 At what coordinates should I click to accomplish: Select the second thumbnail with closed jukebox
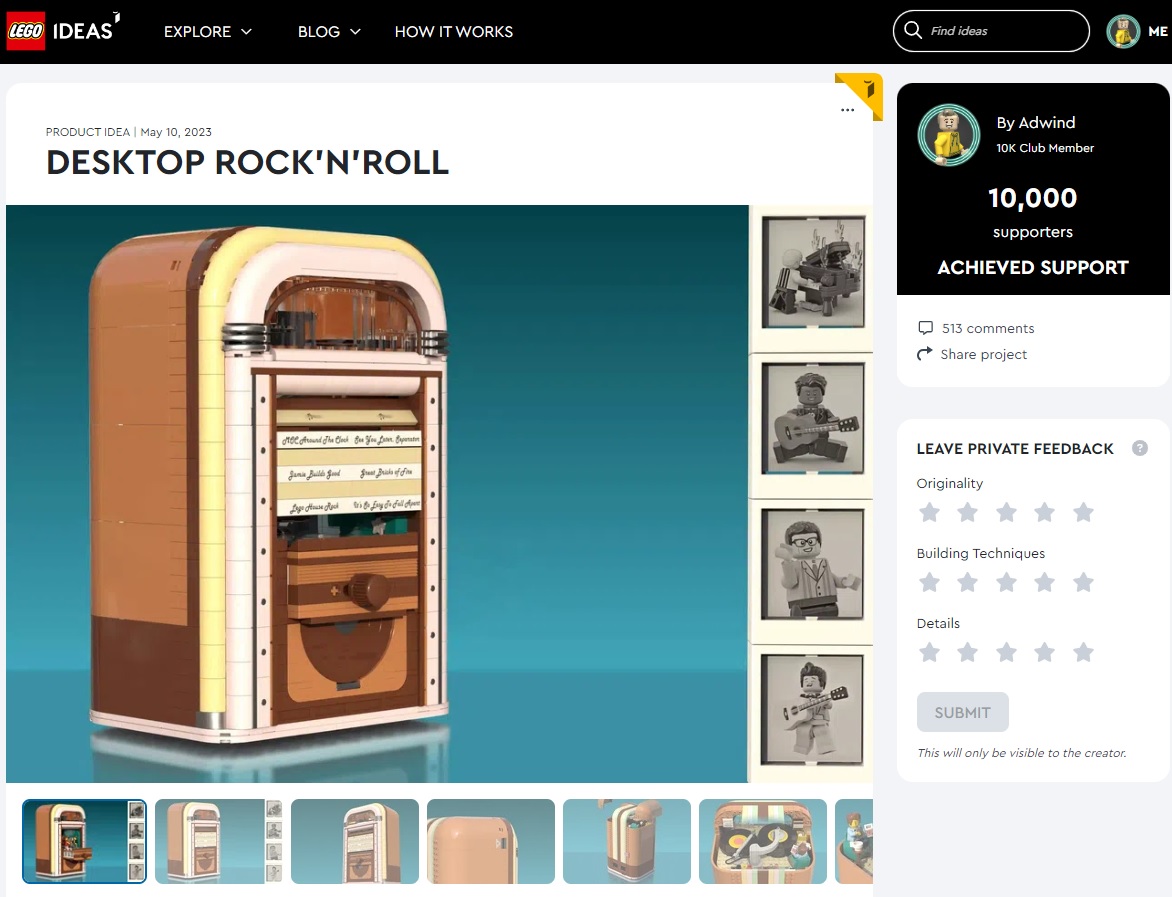[219, 841]
